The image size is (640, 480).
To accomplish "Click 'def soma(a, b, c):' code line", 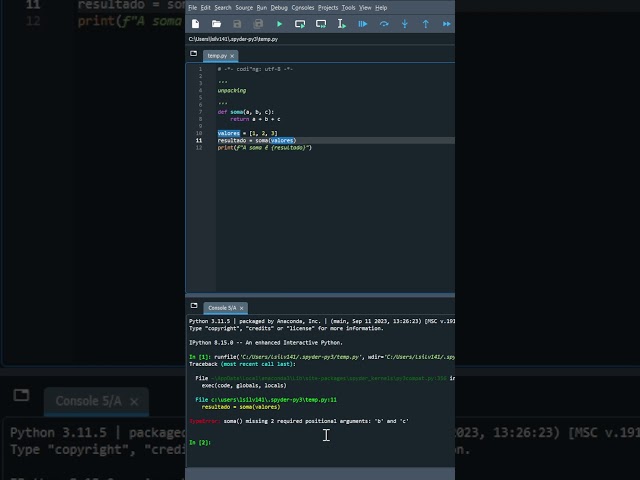I will point(246,112).
